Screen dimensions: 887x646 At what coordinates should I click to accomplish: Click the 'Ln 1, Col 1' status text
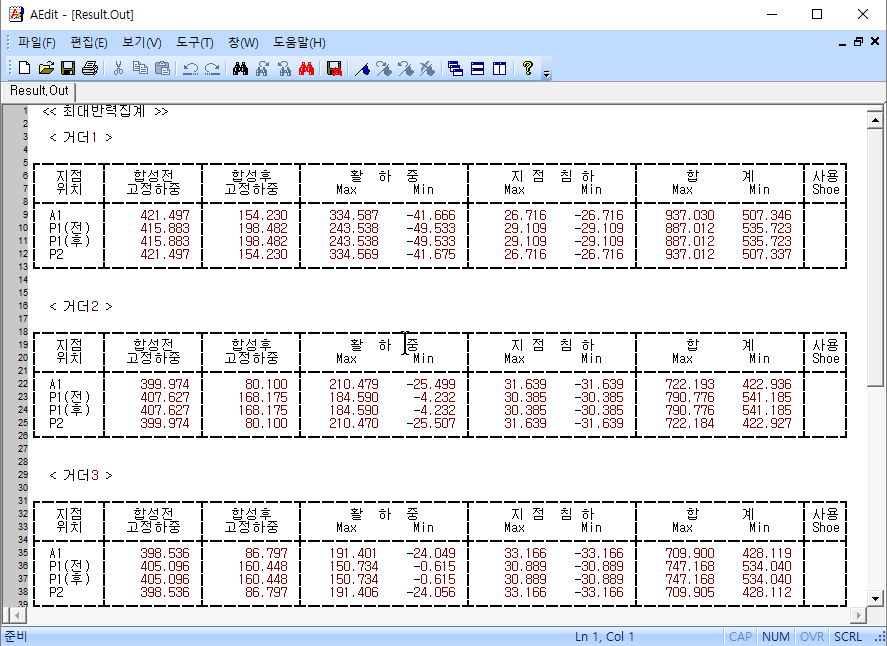[604, 637]
